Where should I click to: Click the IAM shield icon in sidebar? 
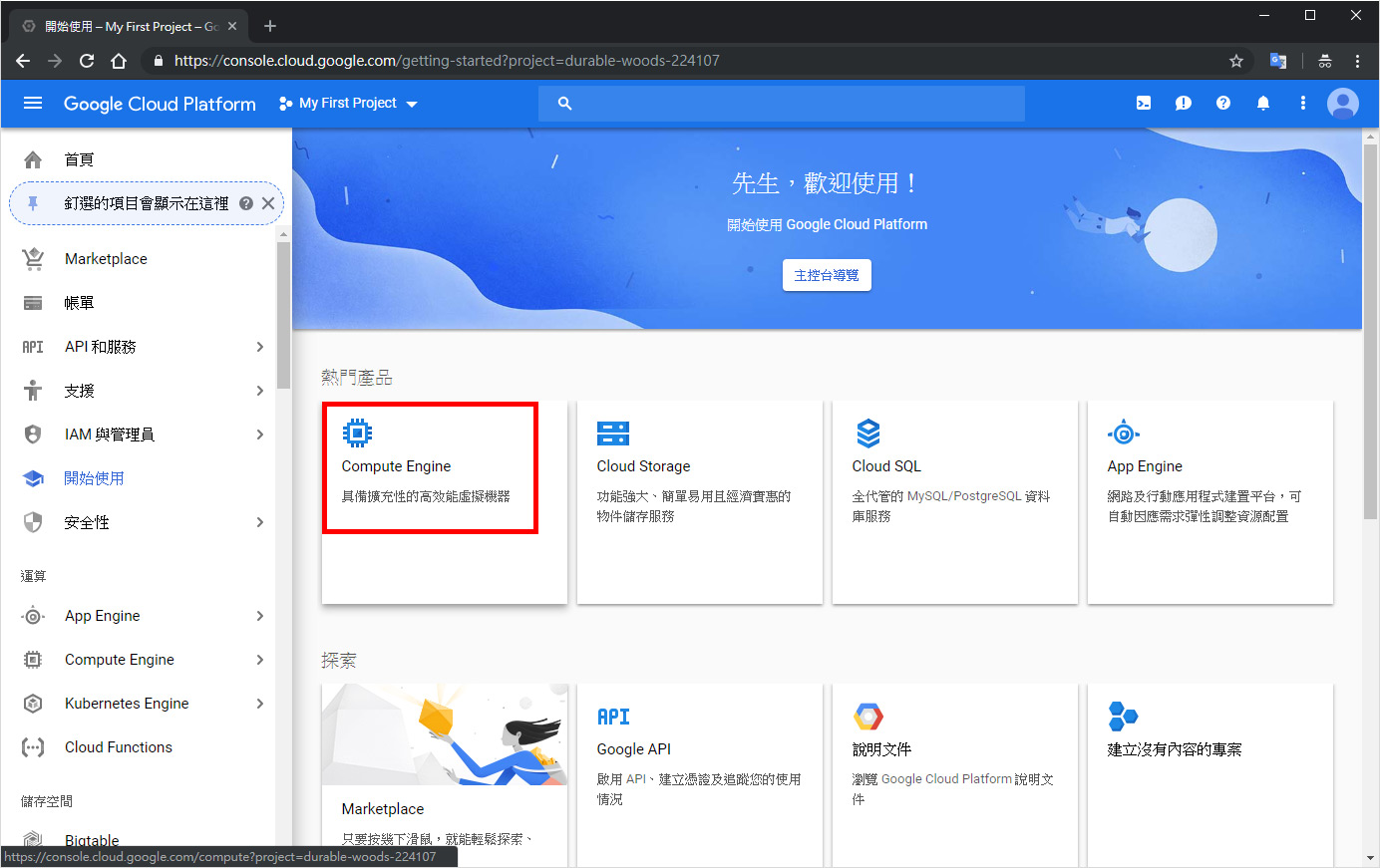click(33, 434)
